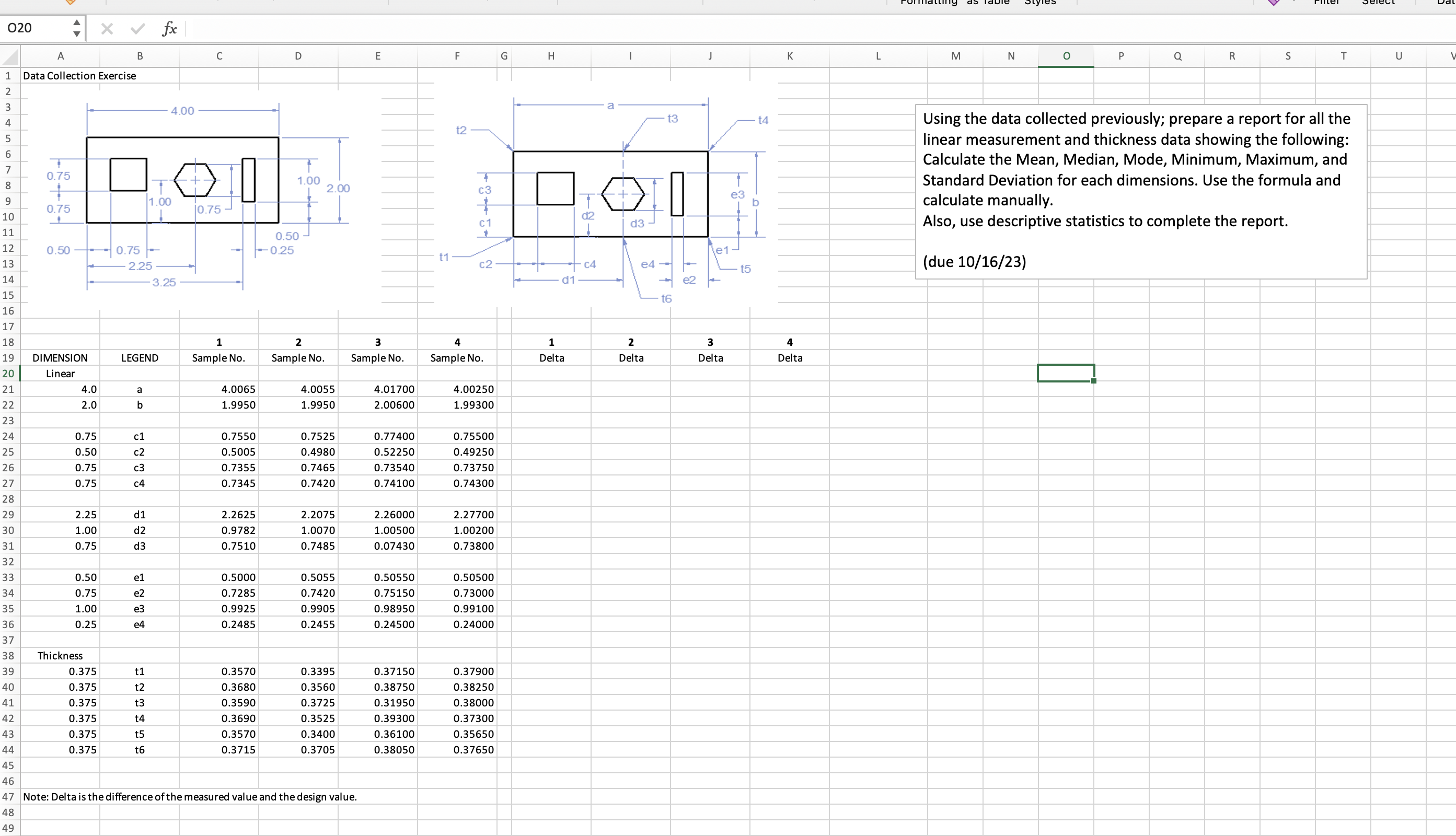
Task: Select the LEGEND header cell
Action: click(x=140, y=358)
